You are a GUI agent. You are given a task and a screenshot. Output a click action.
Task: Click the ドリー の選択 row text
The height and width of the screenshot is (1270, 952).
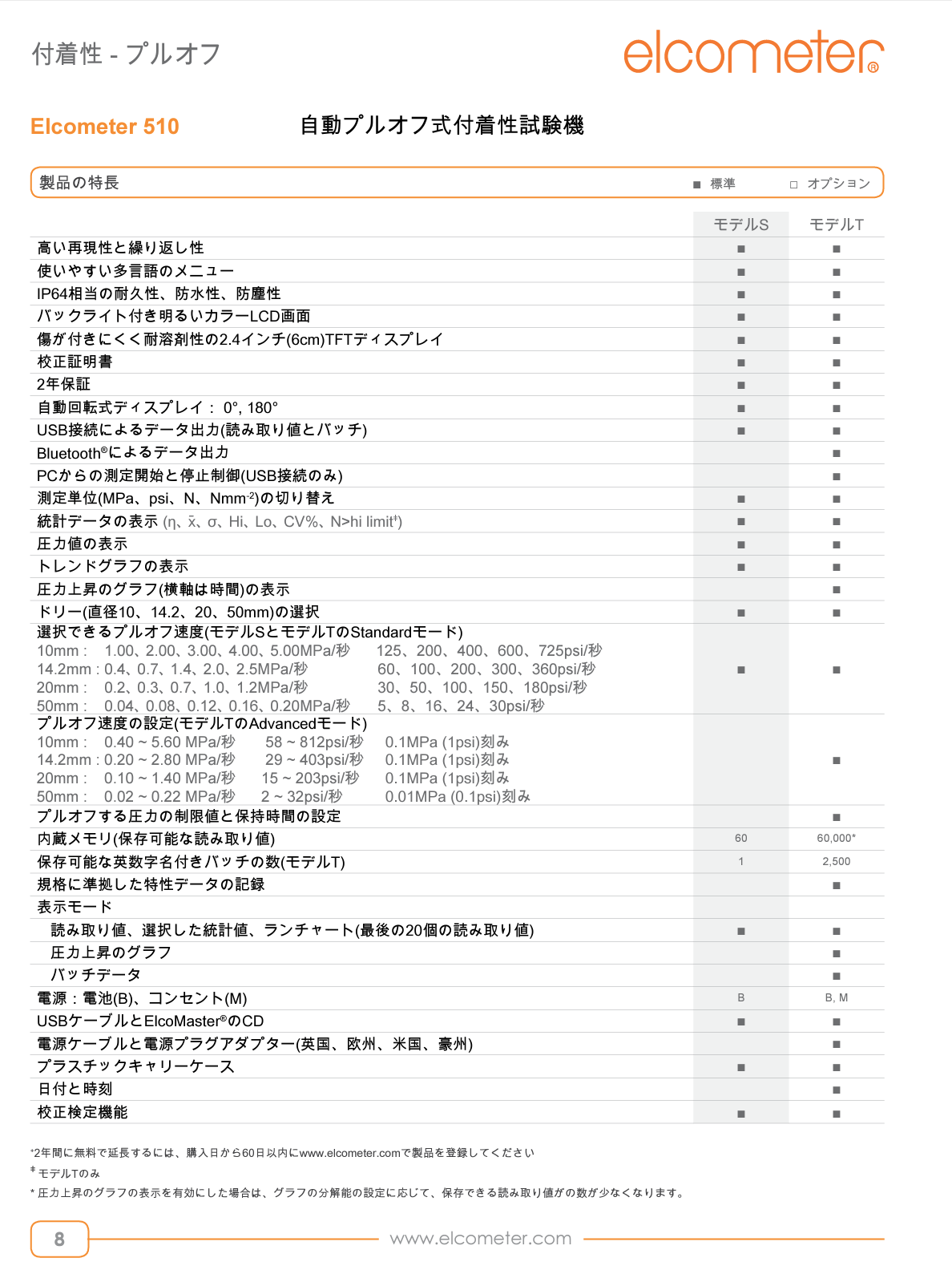click(x=178, y=612)
